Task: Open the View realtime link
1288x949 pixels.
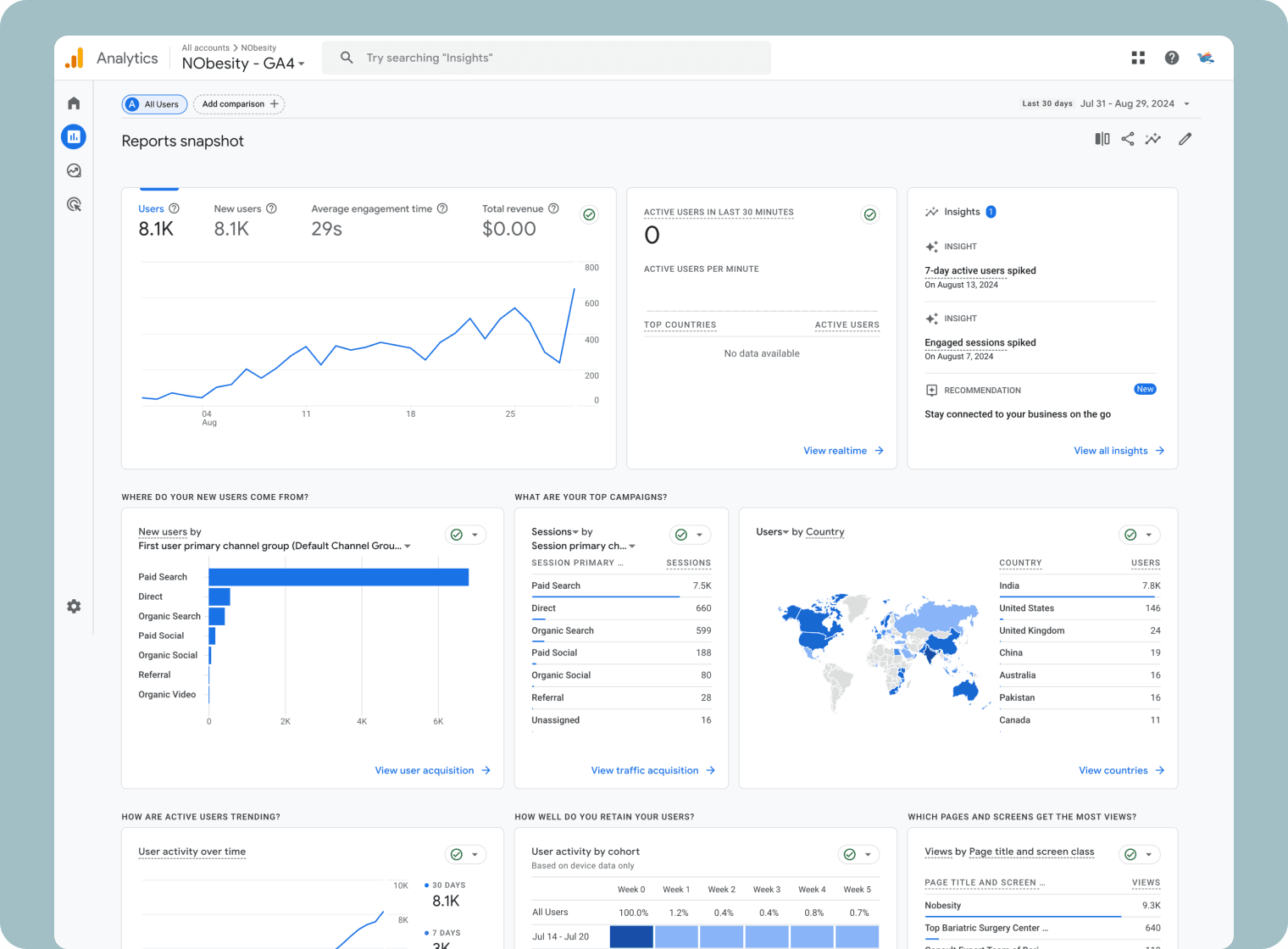Action: [843, 451]
